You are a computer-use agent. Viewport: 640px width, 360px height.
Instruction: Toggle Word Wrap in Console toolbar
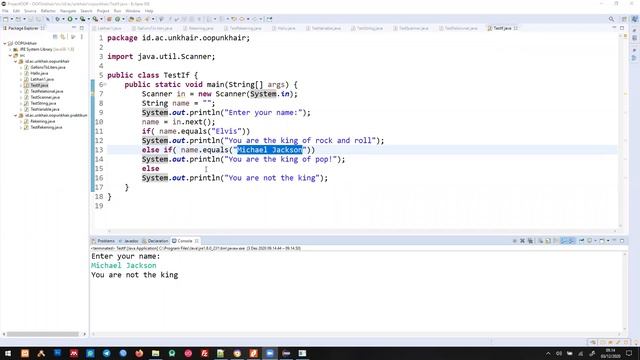point(556,241)
